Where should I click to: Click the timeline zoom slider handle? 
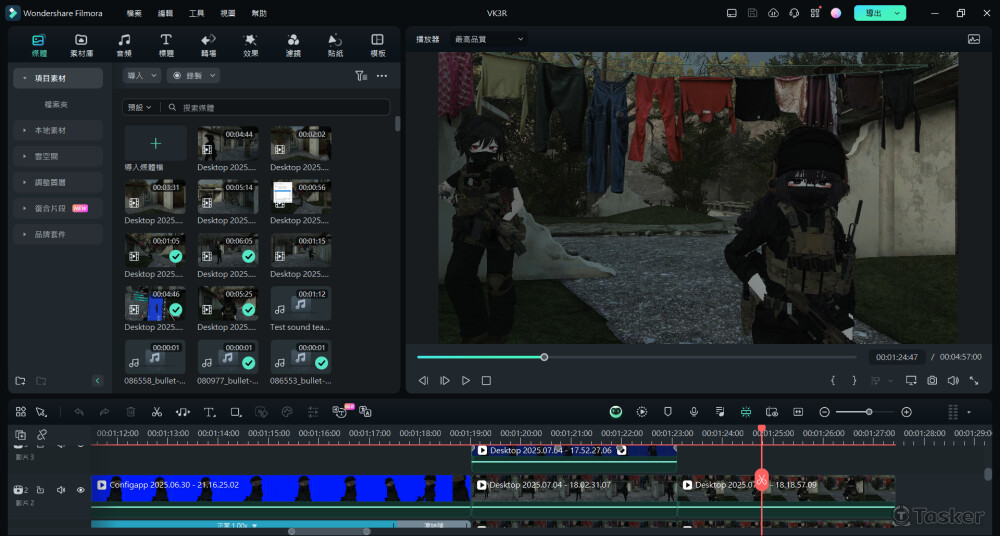[x=869, y=412]
